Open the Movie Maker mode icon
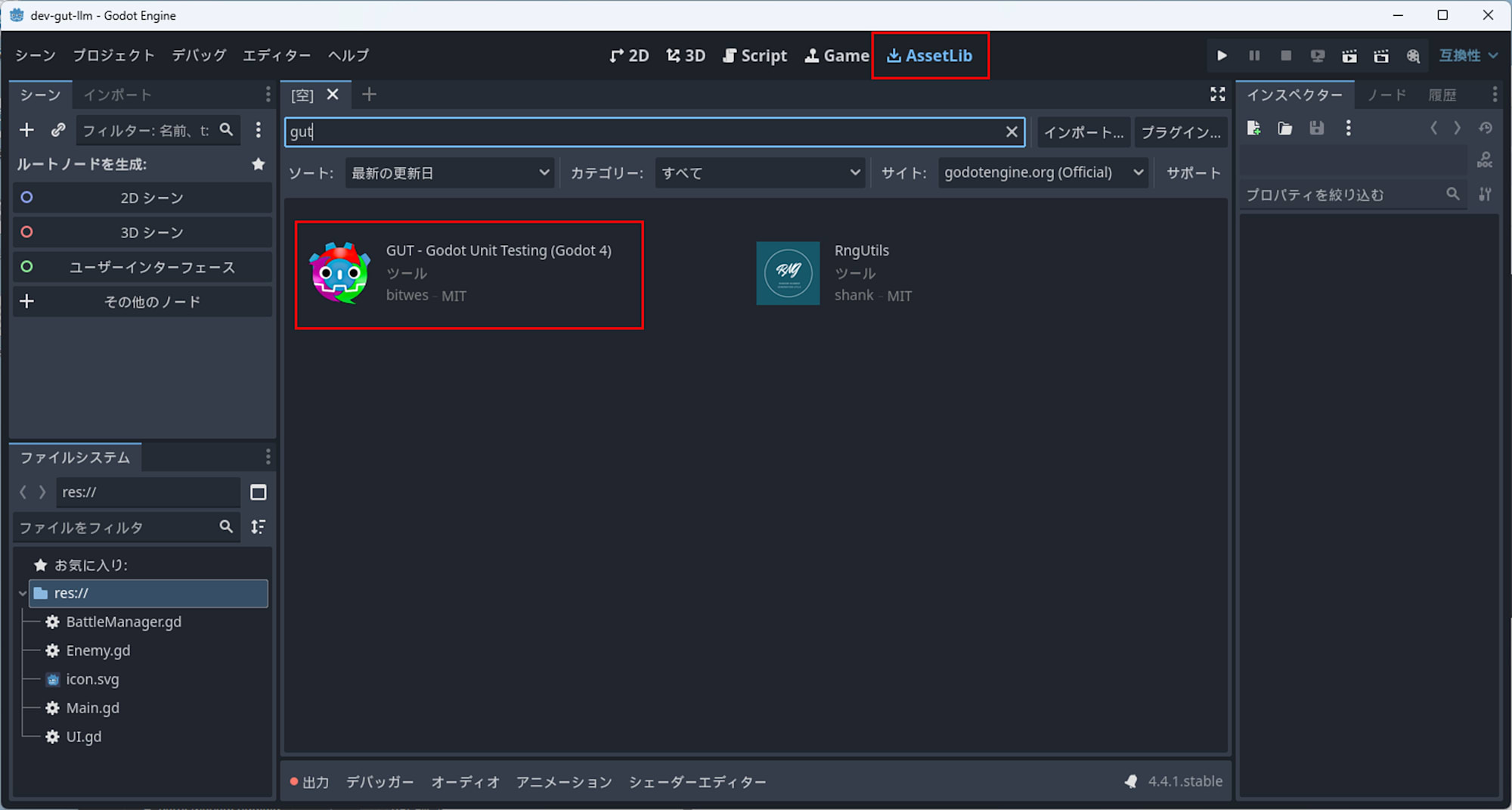The height and width of the screenshot is (810, 1512). (x=1413, y=55)
